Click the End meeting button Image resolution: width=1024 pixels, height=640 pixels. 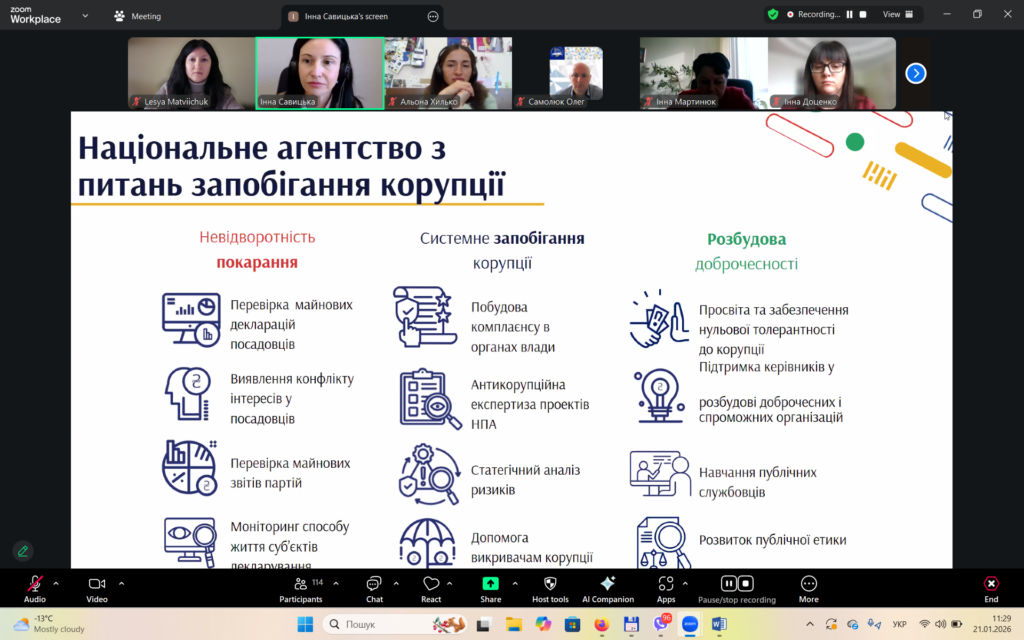tap(990, 584)
